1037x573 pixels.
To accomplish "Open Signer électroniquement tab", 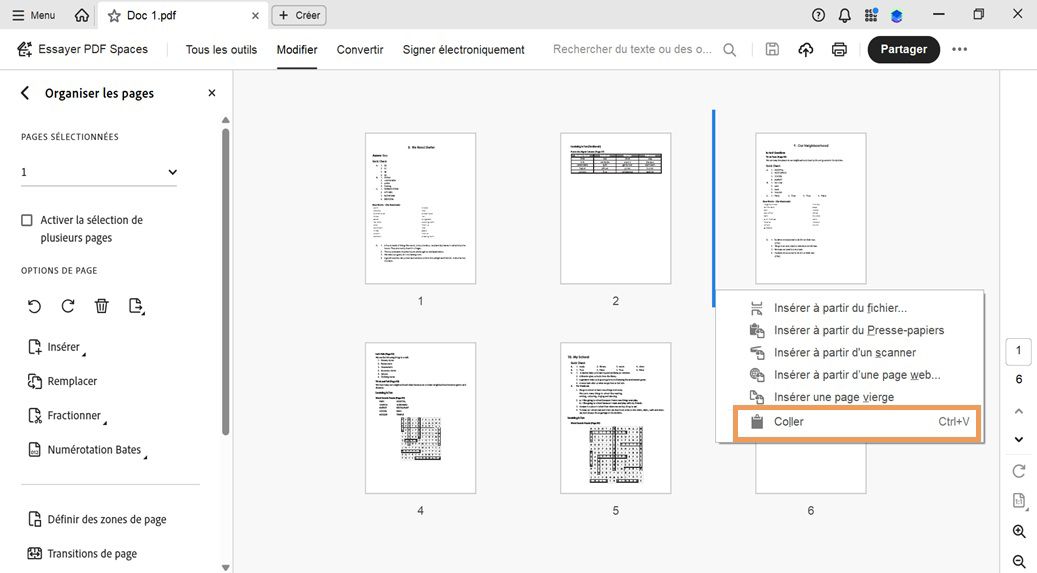I will tap(464, 50).
